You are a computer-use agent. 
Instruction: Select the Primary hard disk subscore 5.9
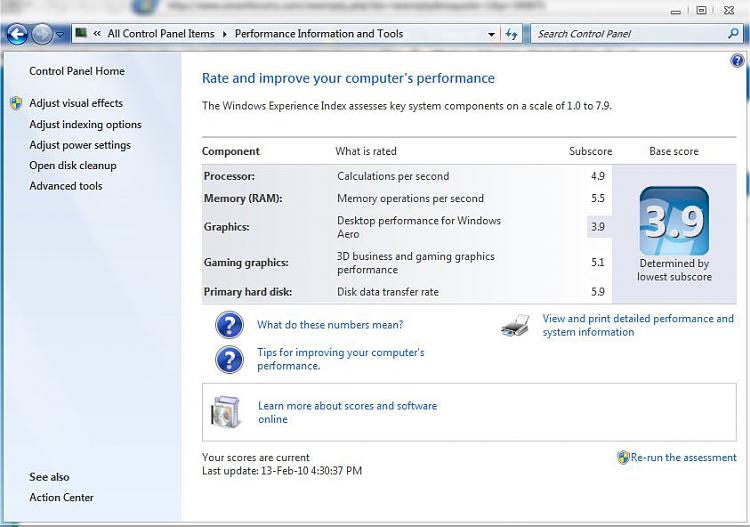(598, 292)
